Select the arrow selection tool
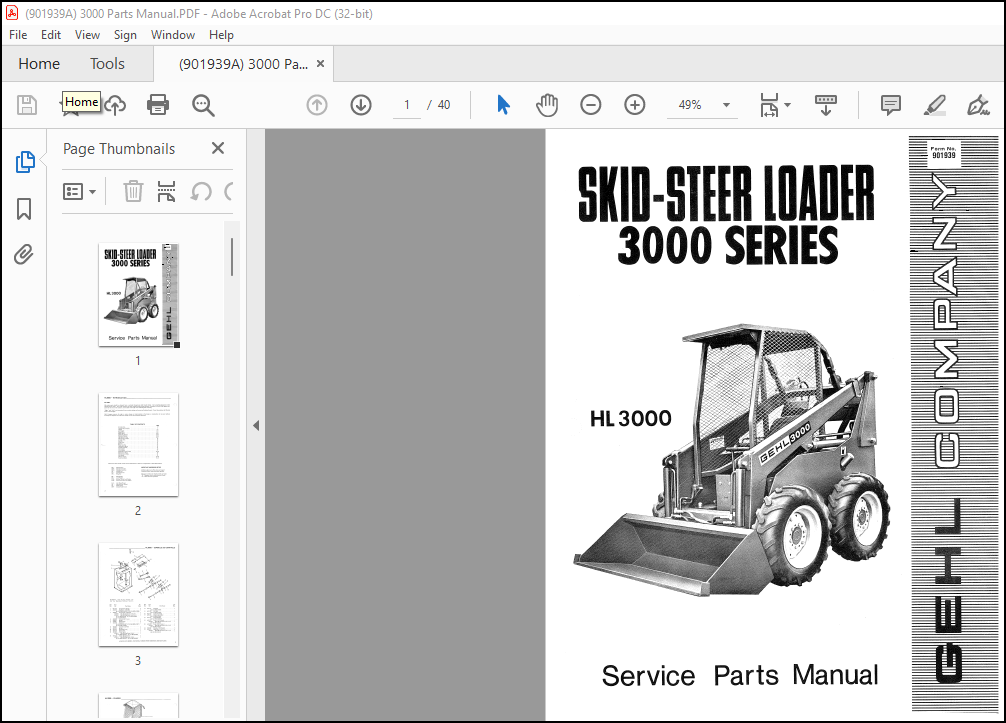 (504, 105)
